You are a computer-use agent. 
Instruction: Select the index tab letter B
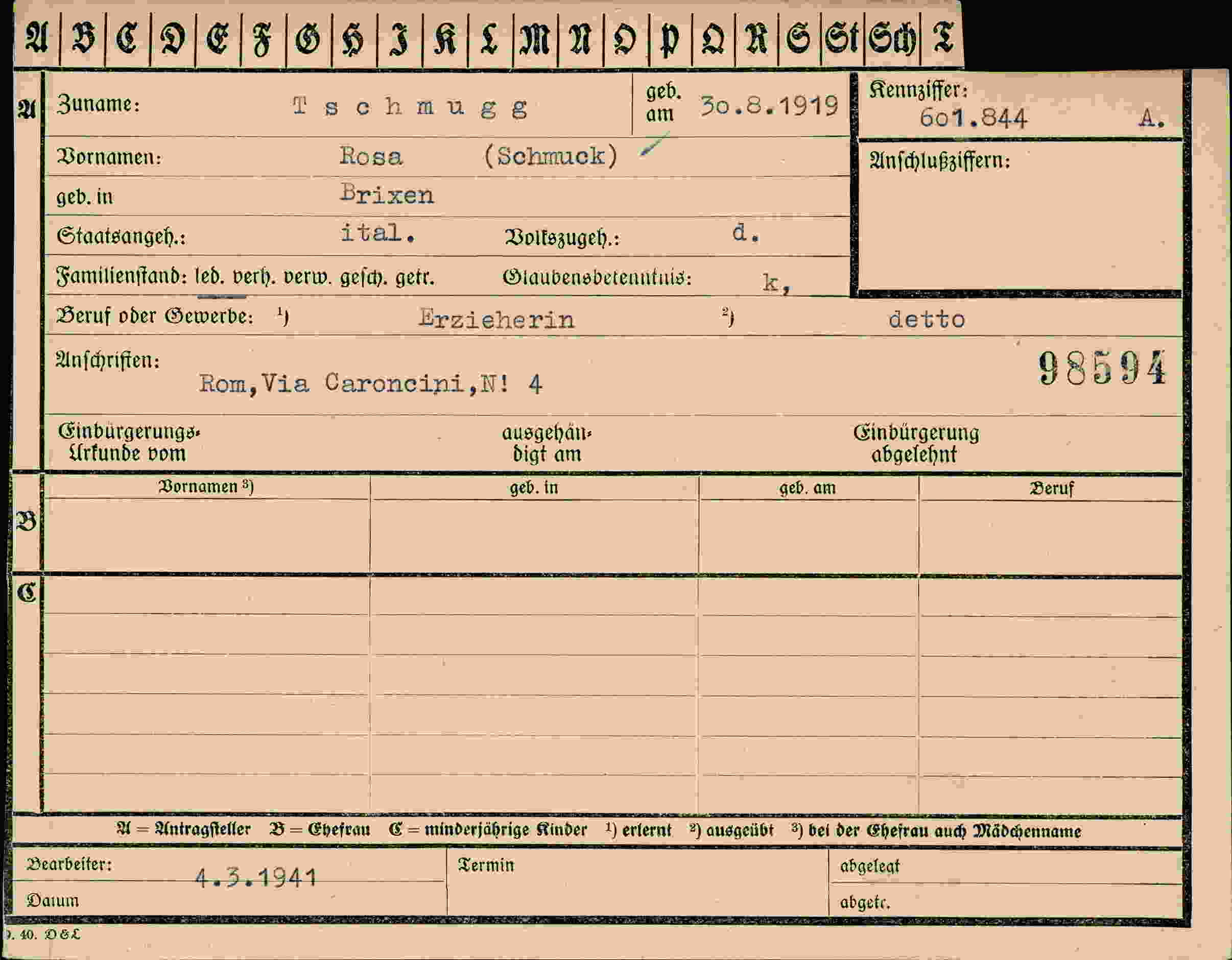83,38
